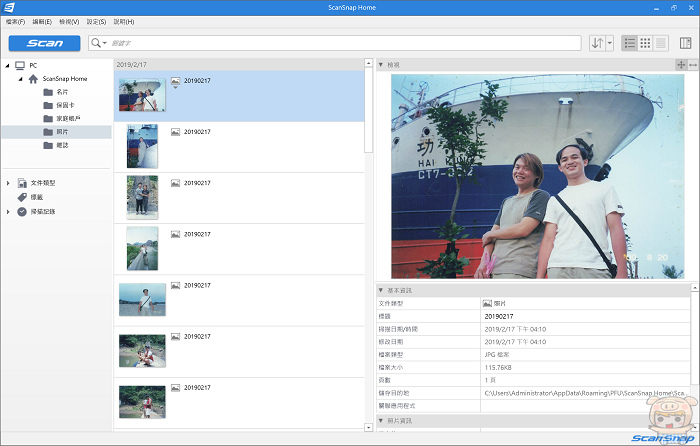Viewport: 700px width, 446px height.
Task: Collapse the ScanSnap Home tree node
Action: [x=21, y=79]
